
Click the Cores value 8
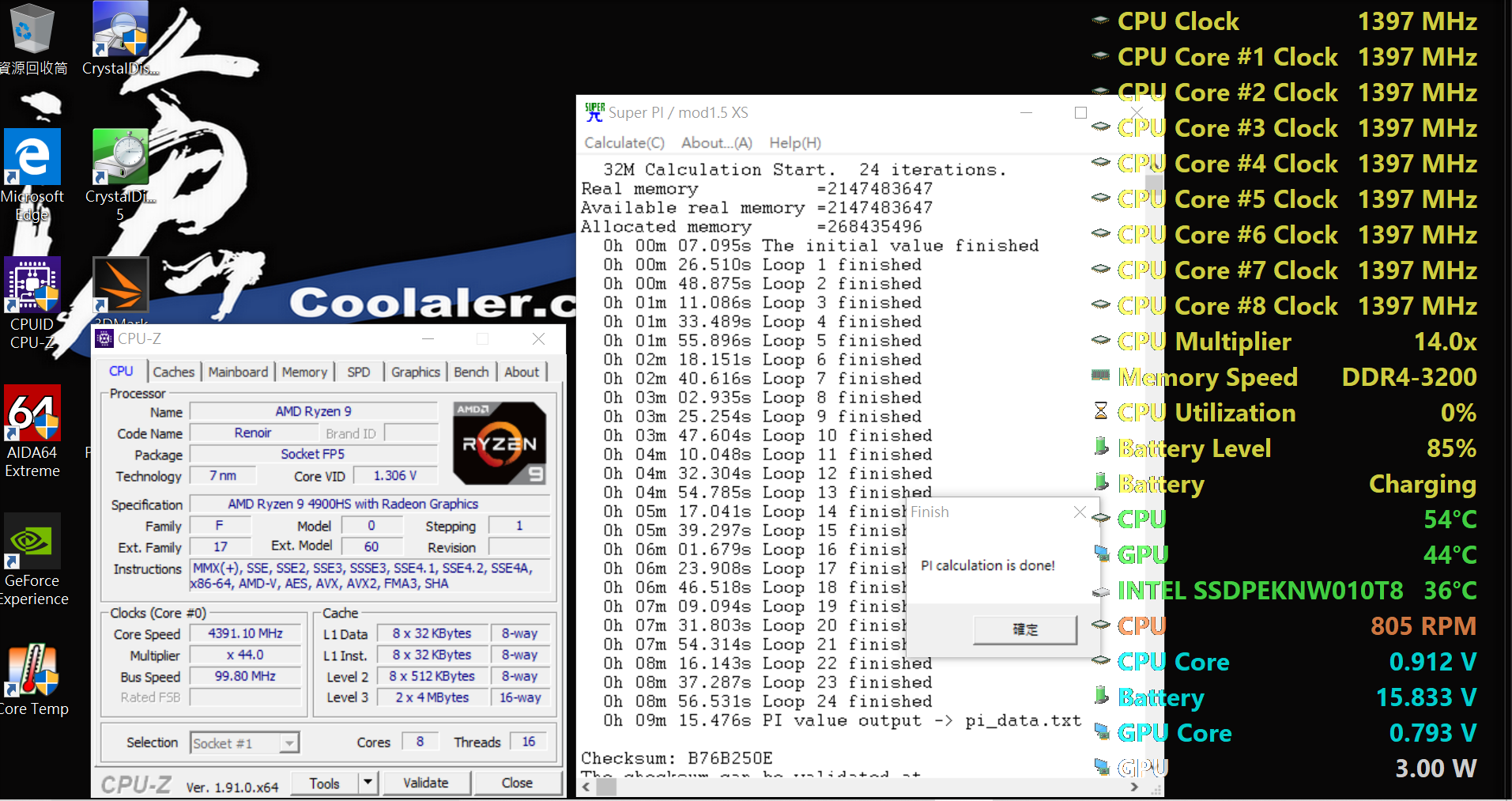click(420, 741)
